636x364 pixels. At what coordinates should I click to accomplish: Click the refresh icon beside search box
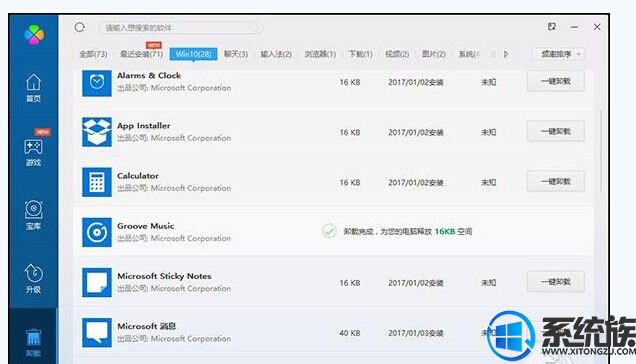click(80, 27)
